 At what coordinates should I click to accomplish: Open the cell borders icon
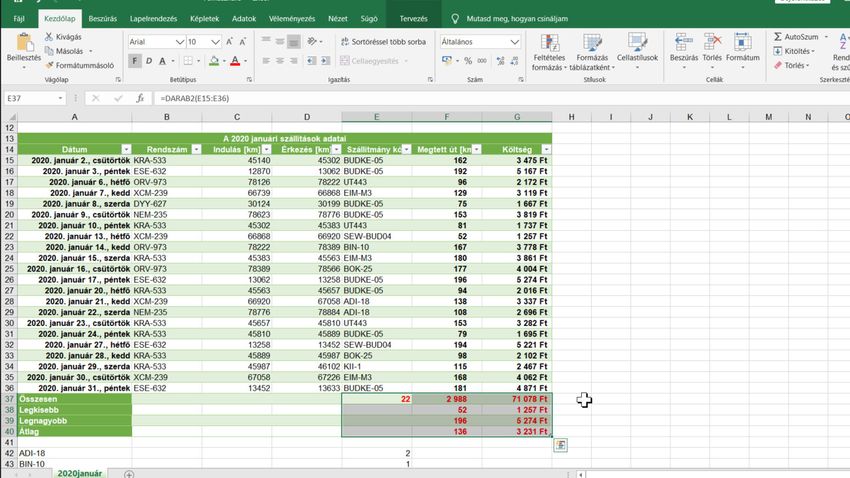(188, 61)
